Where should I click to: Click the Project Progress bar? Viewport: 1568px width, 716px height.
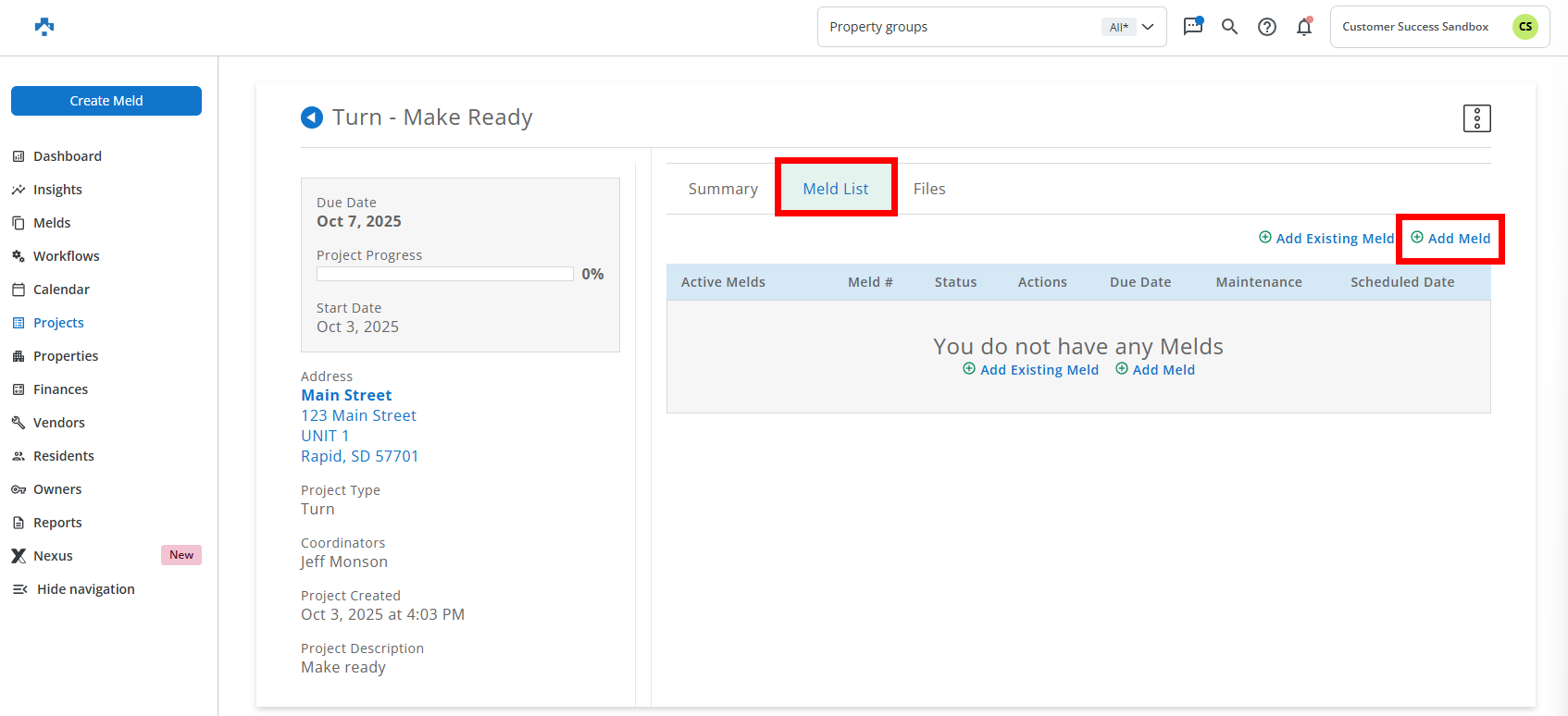click(x=444, y=274)
